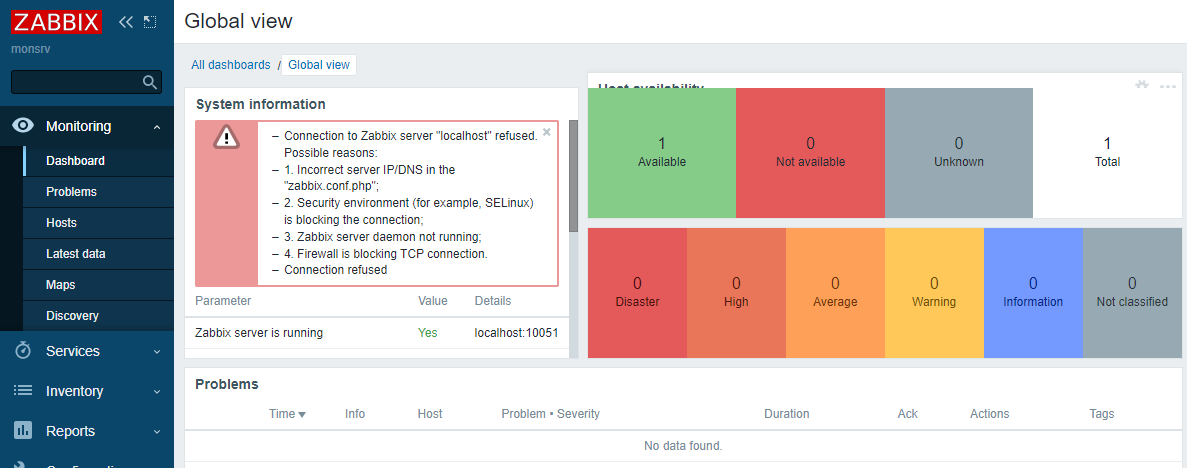Screen dimensions: 1187x468
Task: Click the green Available hosts tile
Action: pyautogui.click(x=662, y=152)
